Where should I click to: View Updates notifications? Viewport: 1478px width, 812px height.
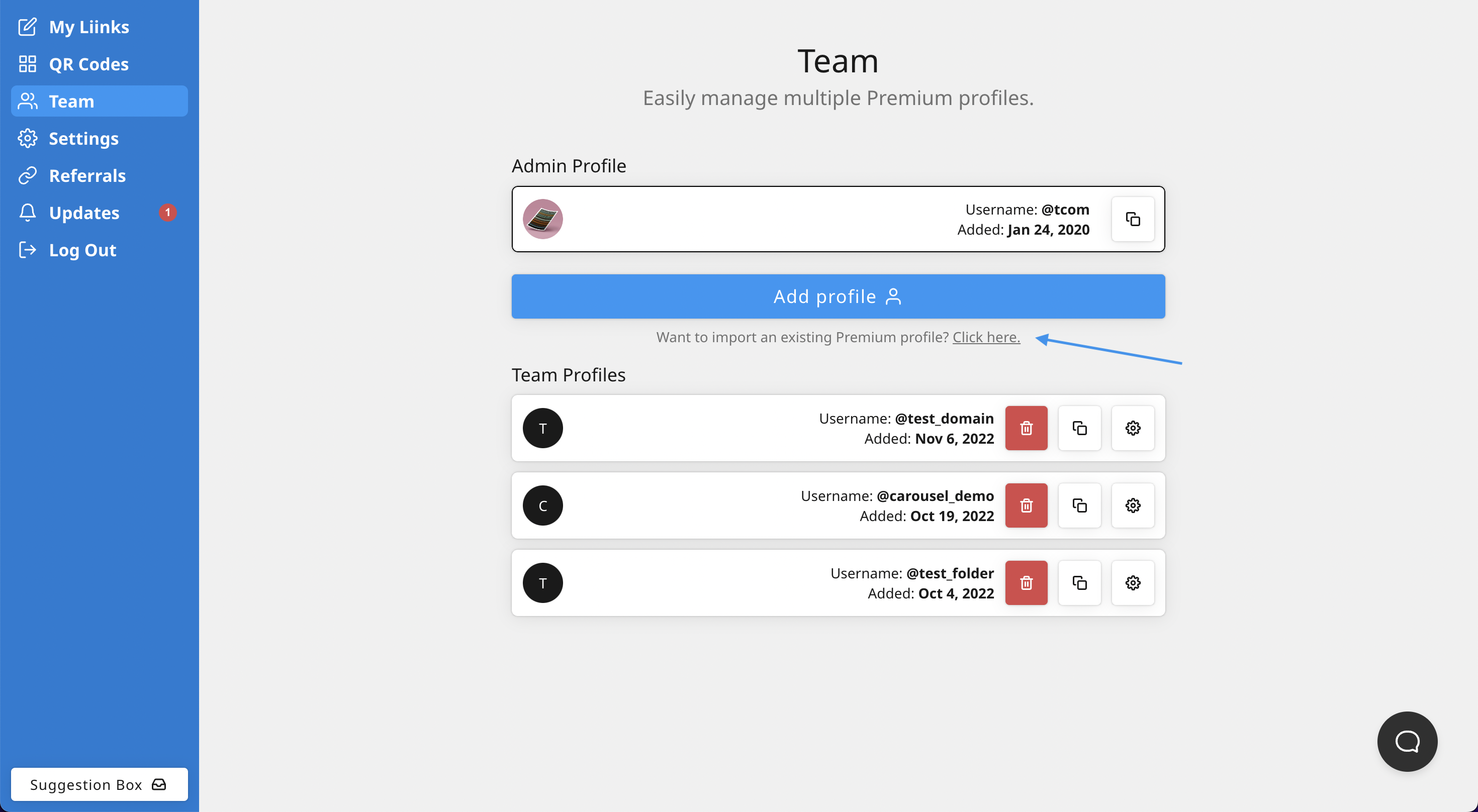84,213
